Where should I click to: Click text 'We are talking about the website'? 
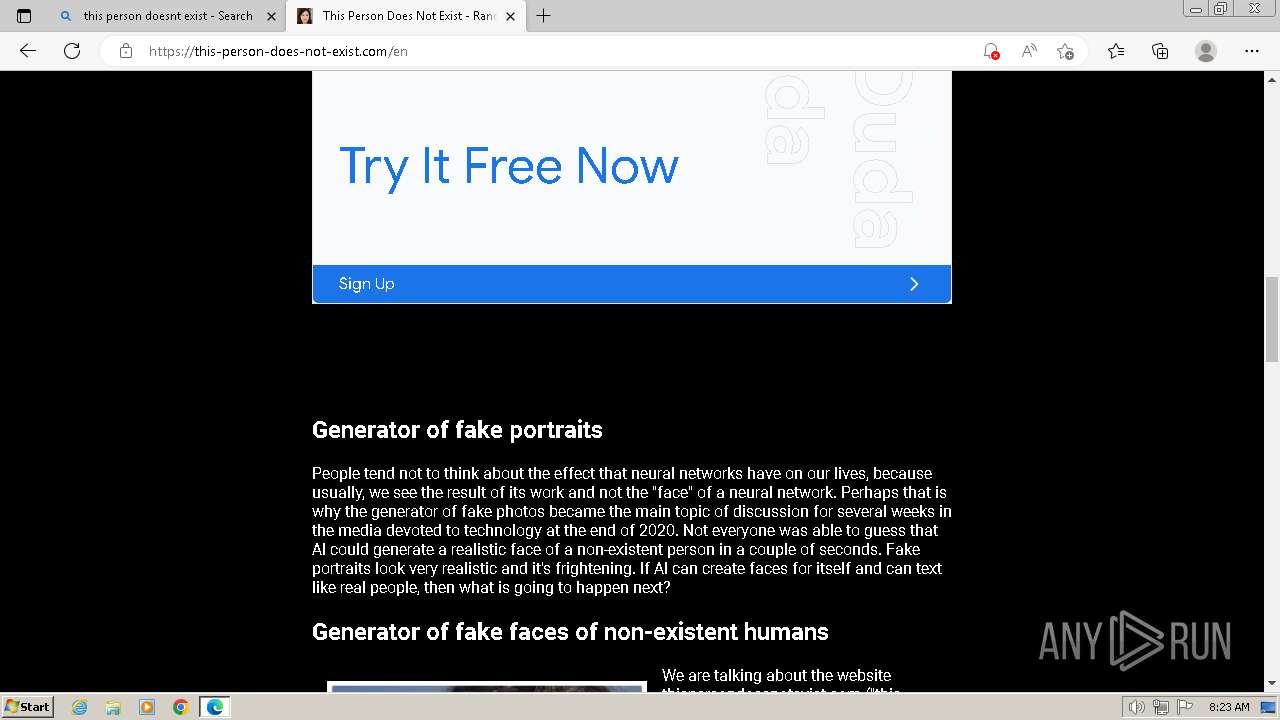[776, 676]
